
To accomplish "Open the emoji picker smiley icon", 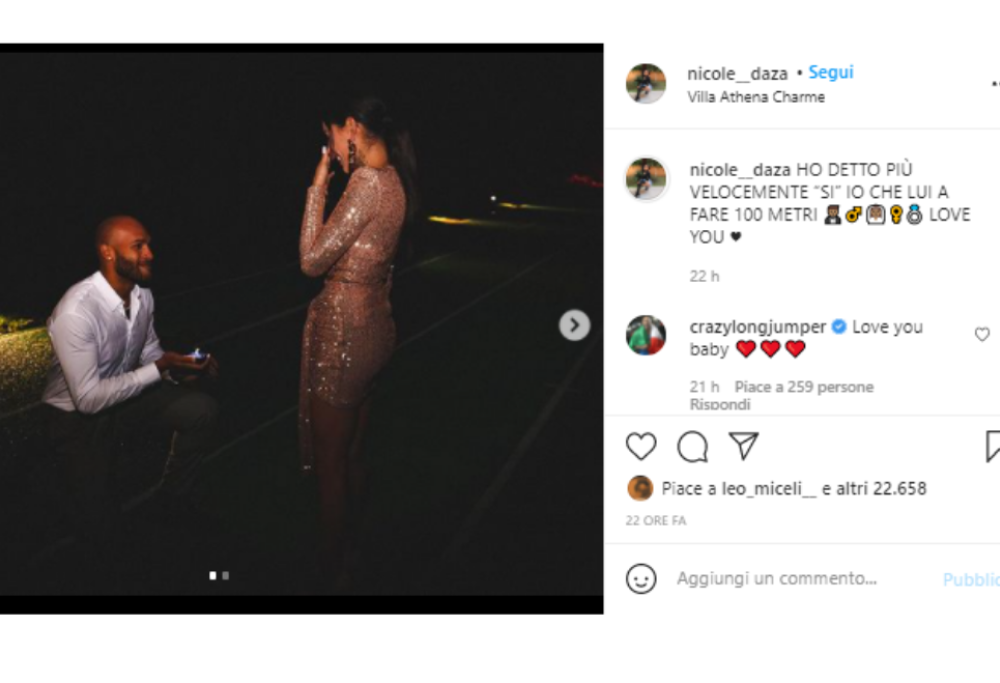I will pyautogui.click(x=641, y=578).
